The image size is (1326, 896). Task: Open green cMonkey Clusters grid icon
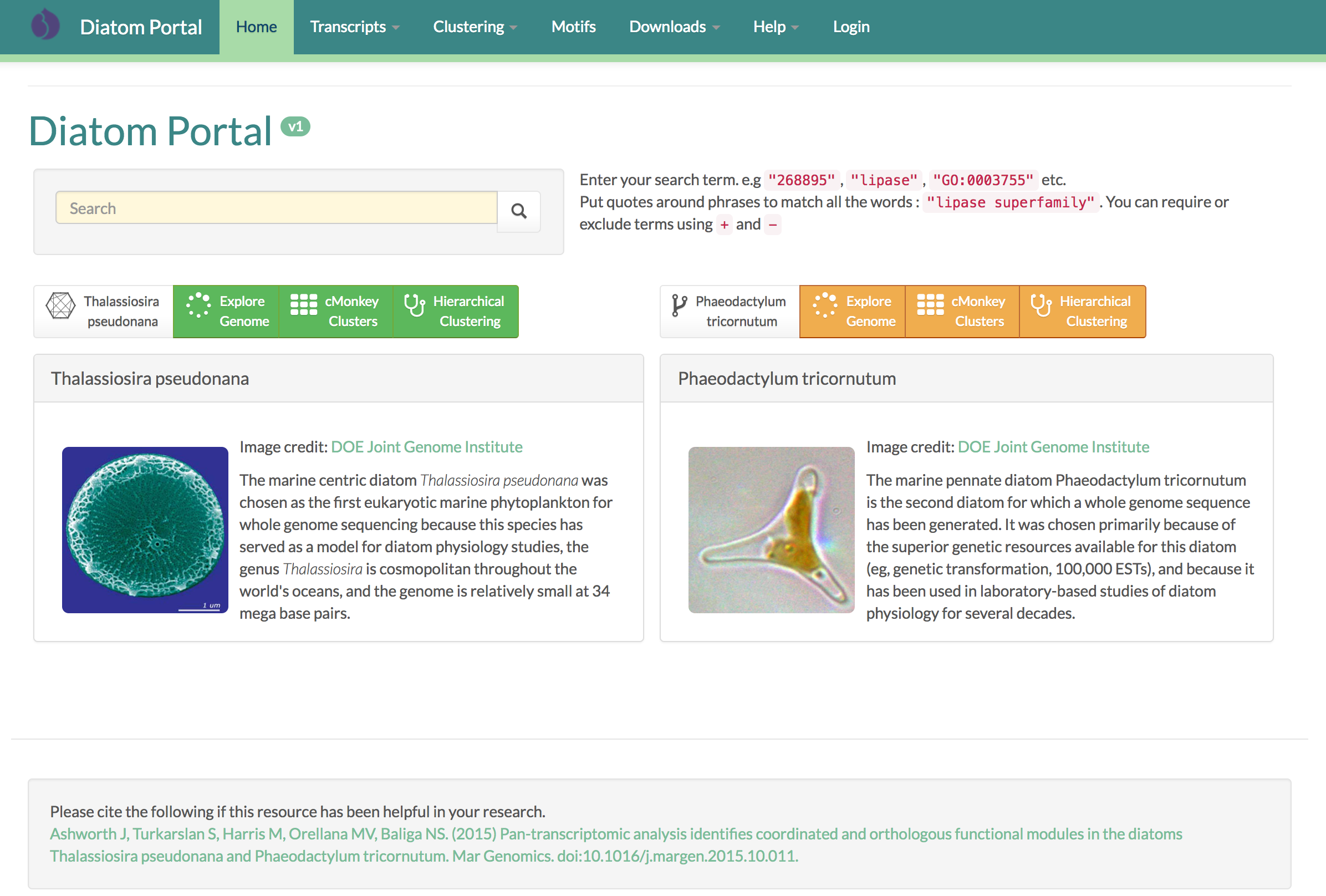(x=304, y=305)
